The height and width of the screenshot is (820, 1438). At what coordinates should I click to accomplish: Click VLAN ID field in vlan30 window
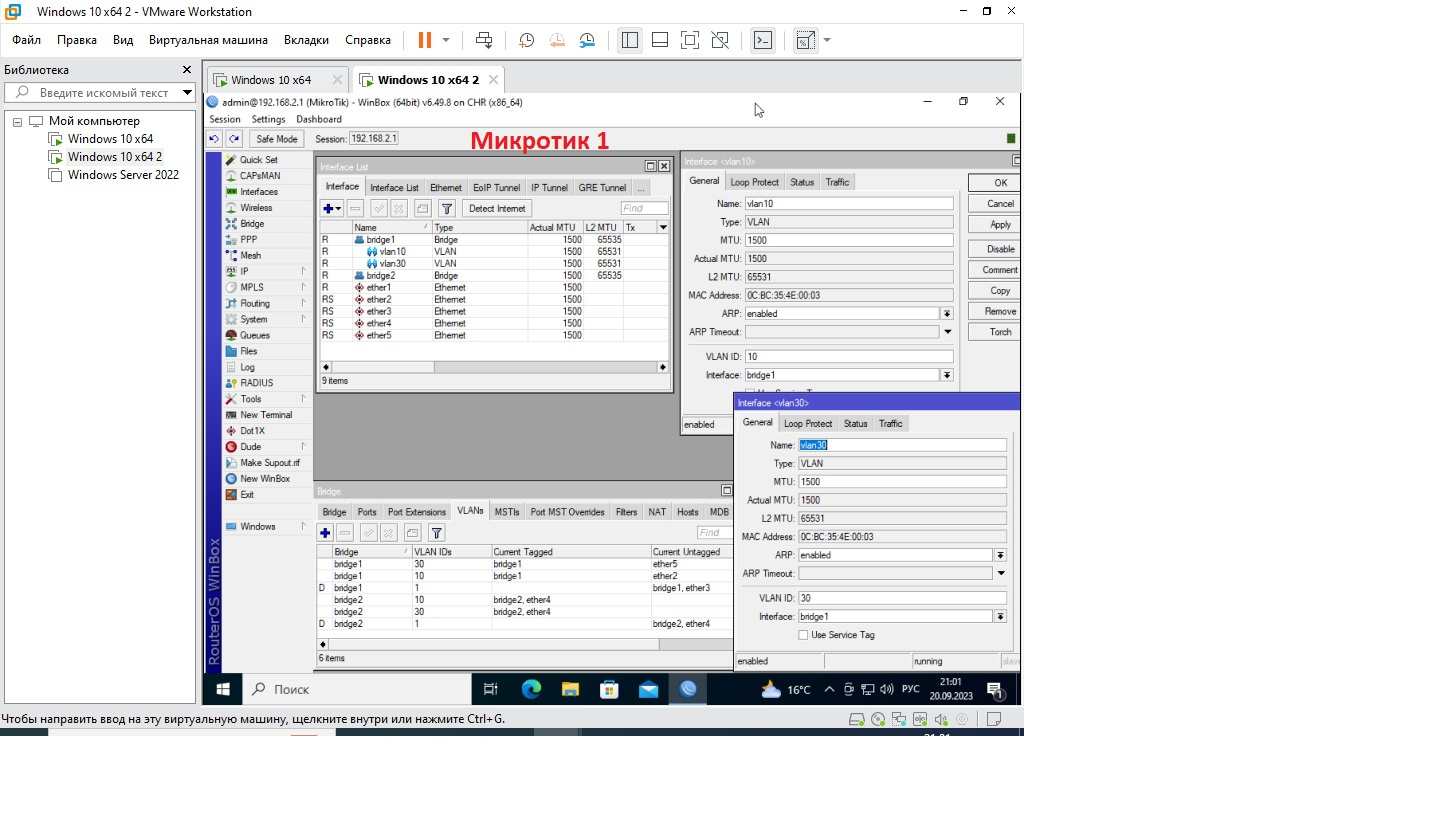(x=902, y=598)
